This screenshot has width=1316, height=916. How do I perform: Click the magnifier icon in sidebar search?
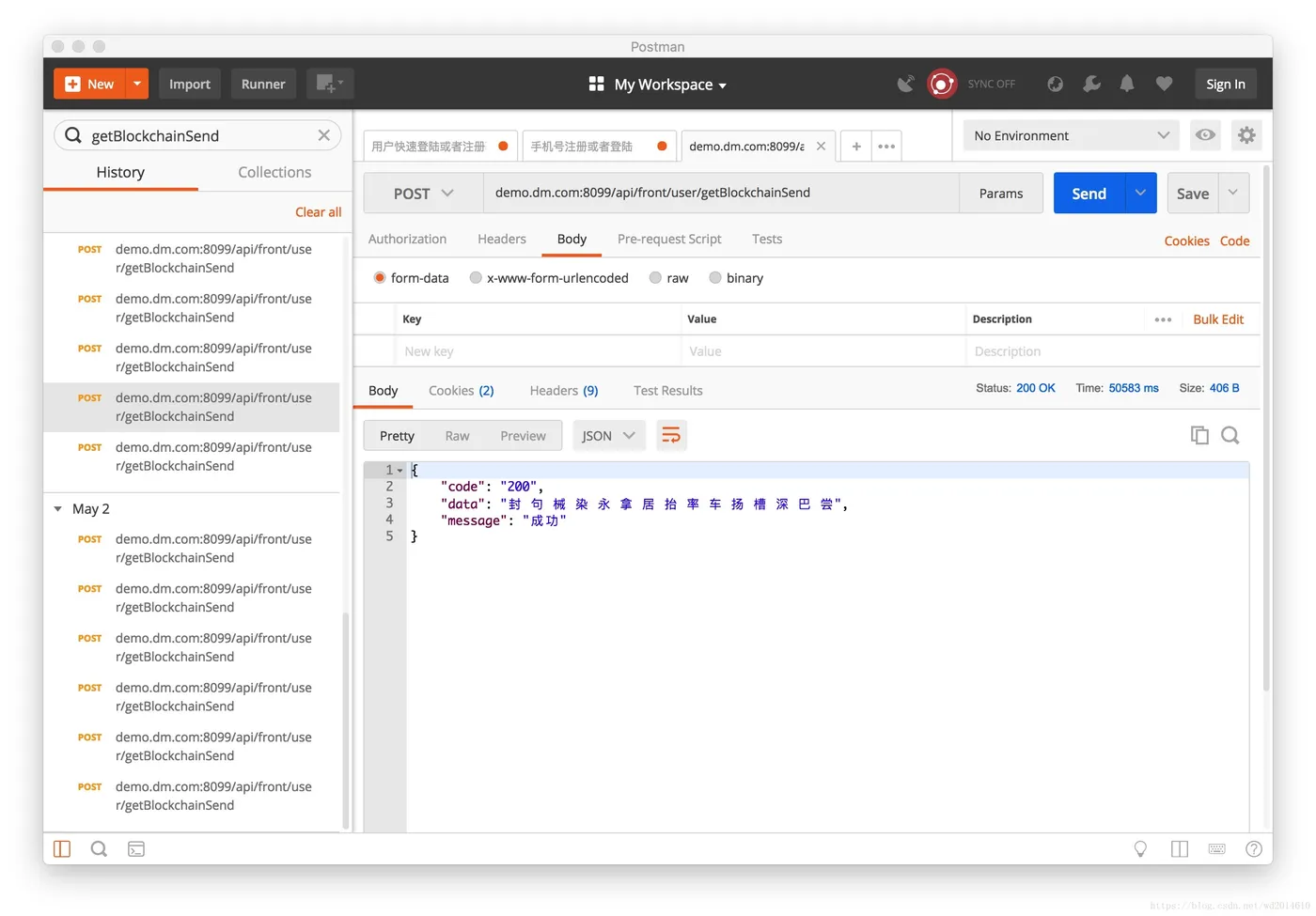73,135
